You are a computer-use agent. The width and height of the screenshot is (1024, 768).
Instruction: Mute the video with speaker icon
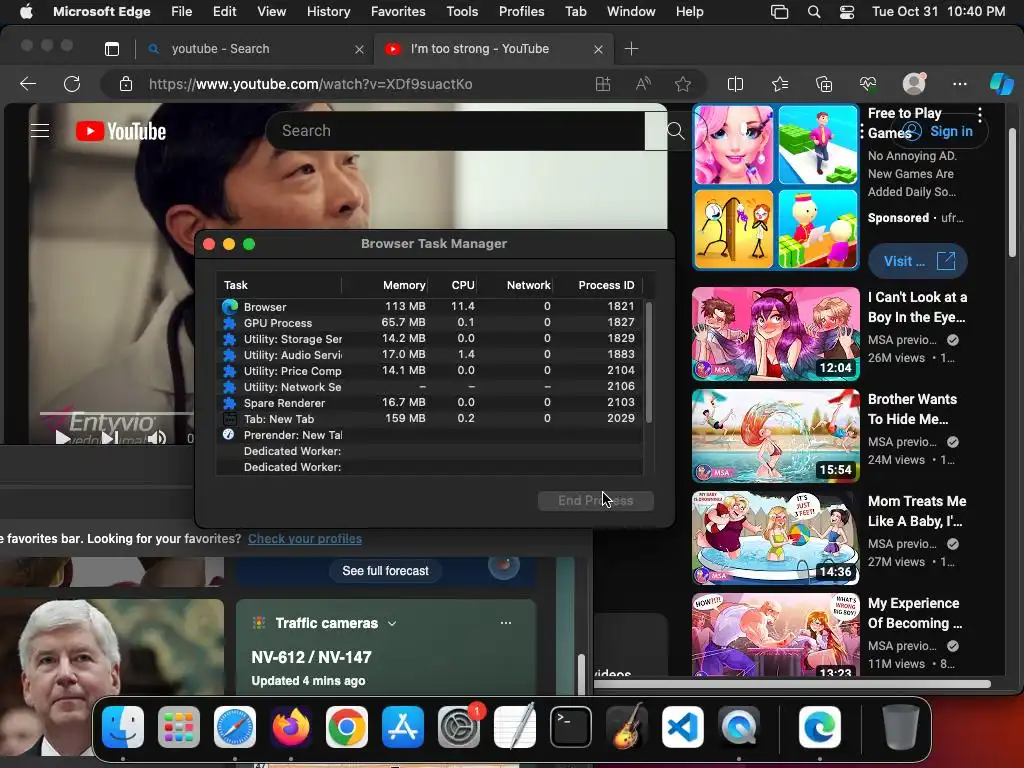click(157, 438)
